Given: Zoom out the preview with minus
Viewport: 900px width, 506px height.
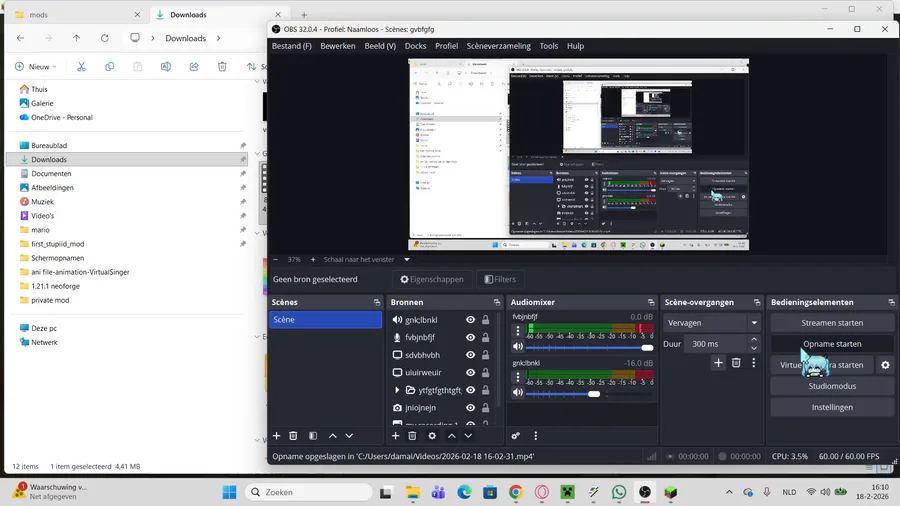Looking at the screenshot, I should 276,259.
